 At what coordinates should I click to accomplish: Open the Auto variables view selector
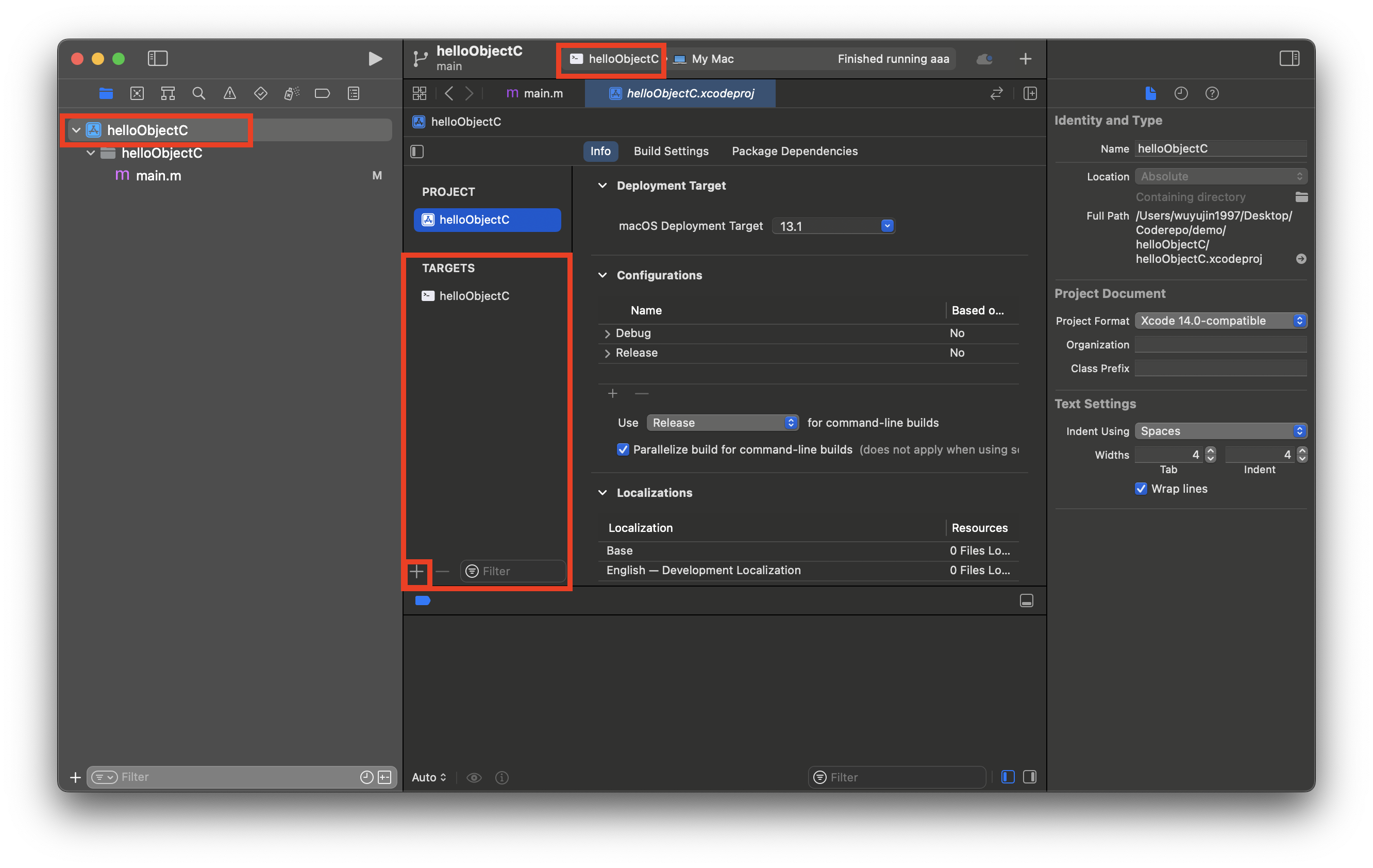coord(429,777)
